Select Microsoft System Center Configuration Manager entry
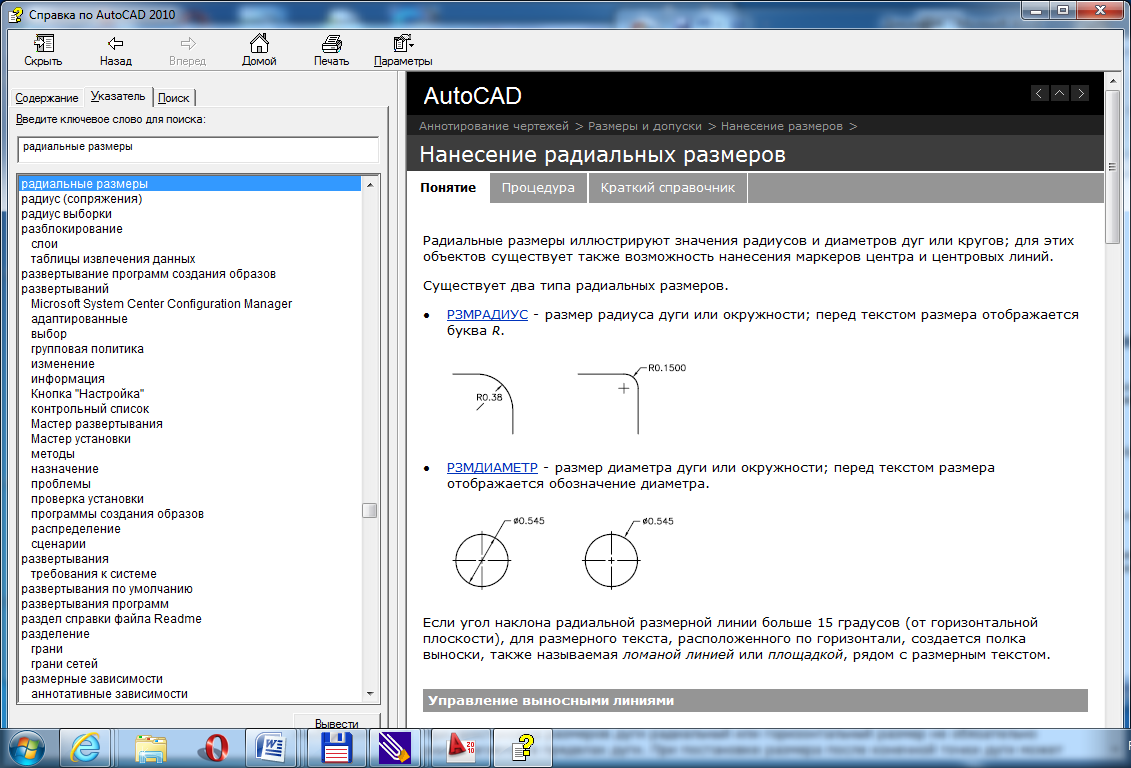1131x768 pixels. pyautogui.click(x=162, y=304)
